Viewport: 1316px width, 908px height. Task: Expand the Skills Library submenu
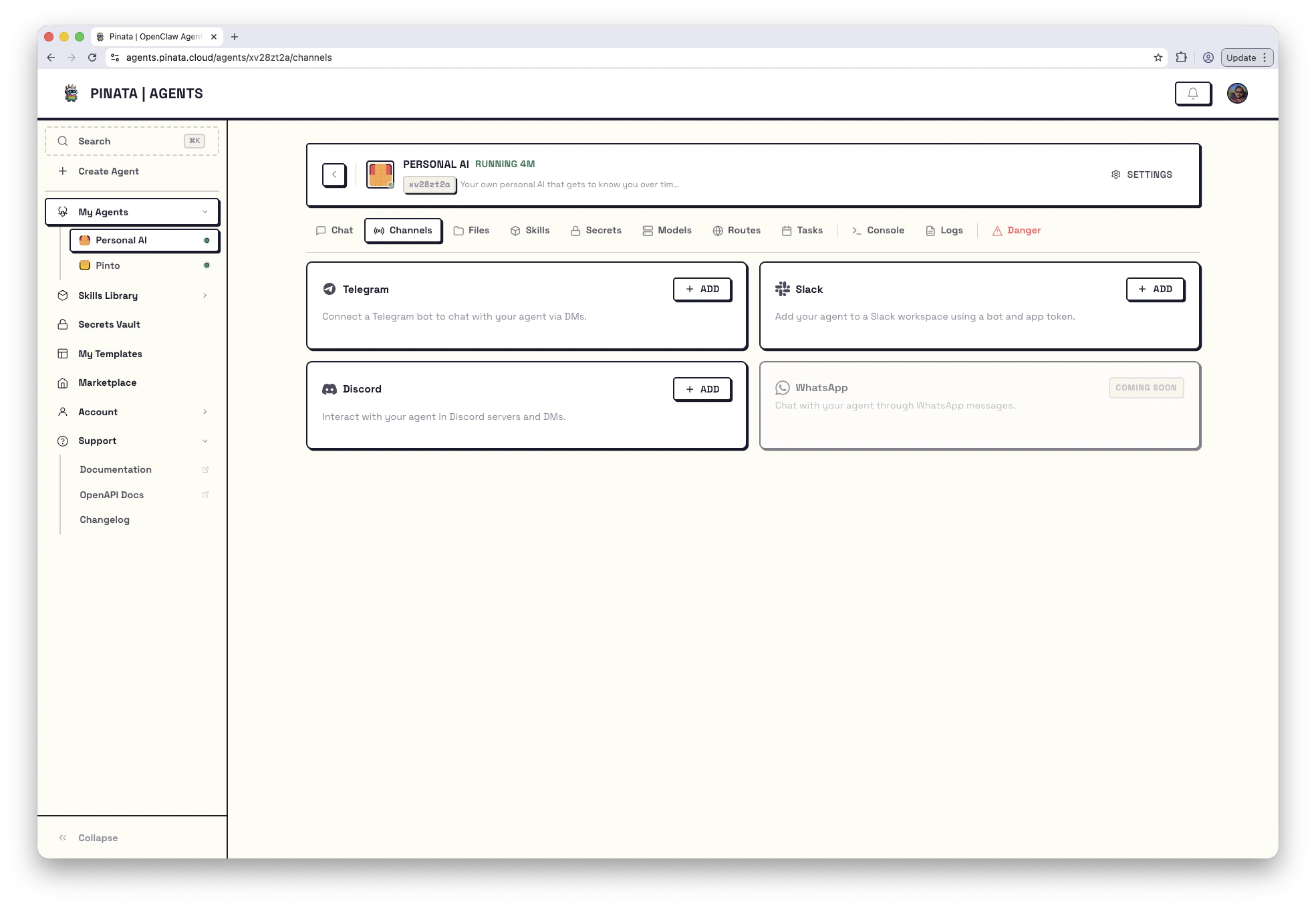(x=205, y=296)
